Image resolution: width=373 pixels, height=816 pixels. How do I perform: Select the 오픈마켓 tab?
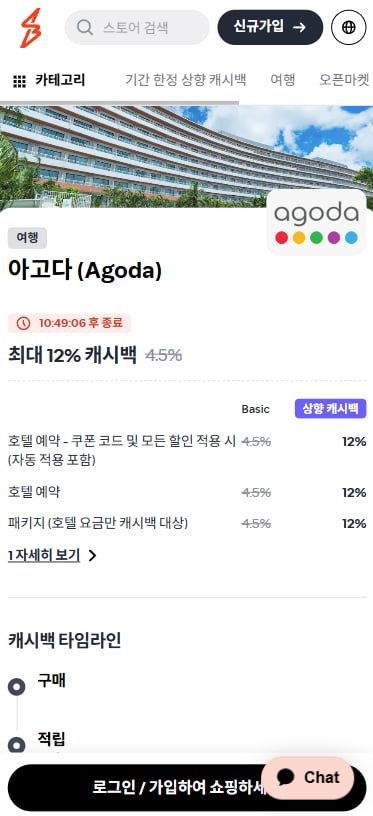[x=344, y=80]
